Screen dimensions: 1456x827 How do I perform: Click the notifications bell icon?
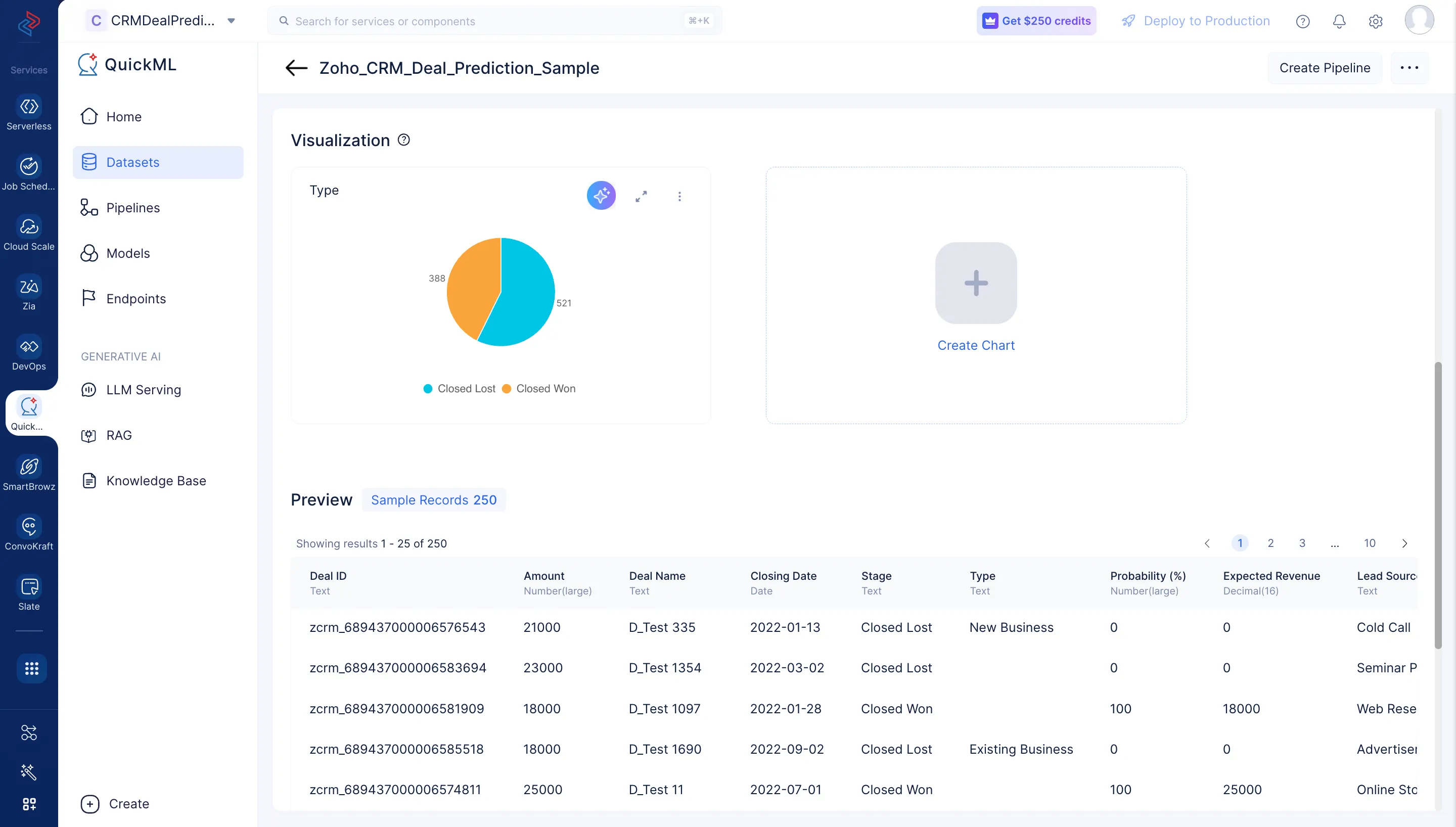point(1338,22)
